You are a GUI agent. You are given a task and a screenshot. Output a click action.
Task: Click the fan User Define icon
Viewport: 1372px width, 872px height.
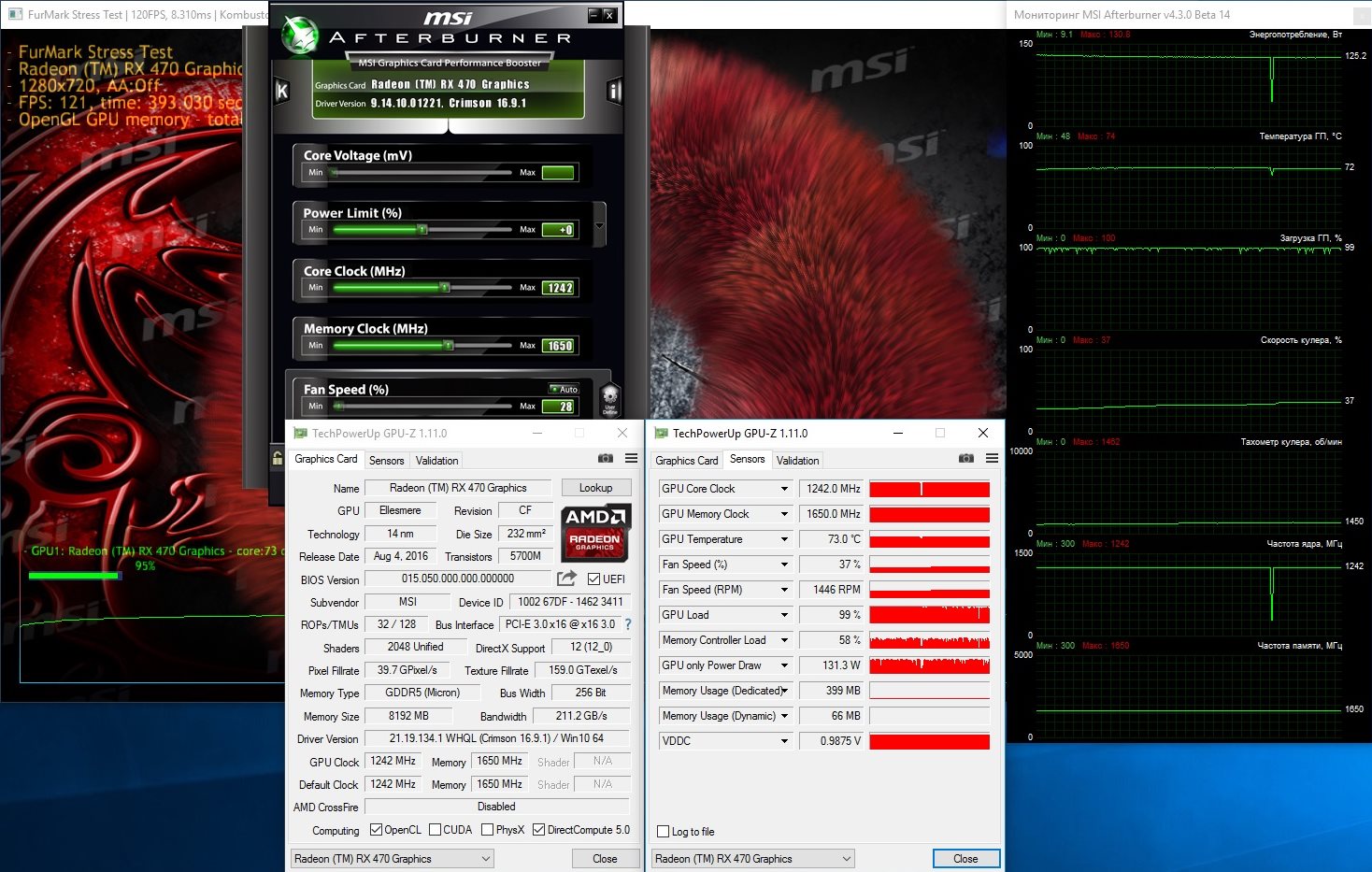click(610, 397)
